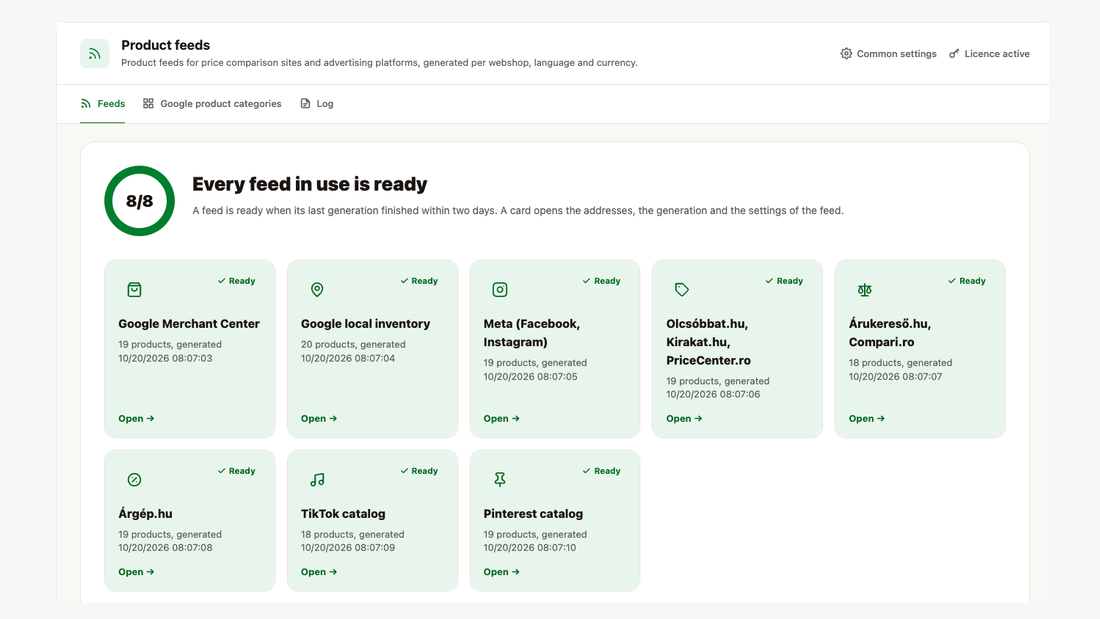1100x619 pixels.
Task: Click the Árukereső.hu, Compari.ro card title
Action: pos(890,333)
